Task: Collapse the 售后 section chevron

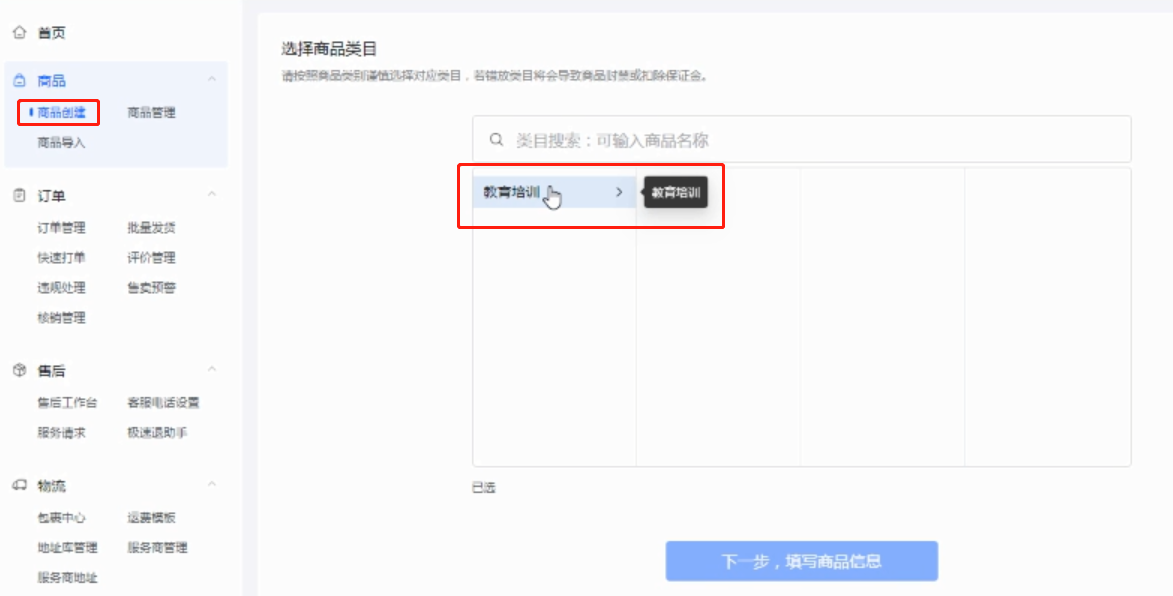Action: point(212,369)
